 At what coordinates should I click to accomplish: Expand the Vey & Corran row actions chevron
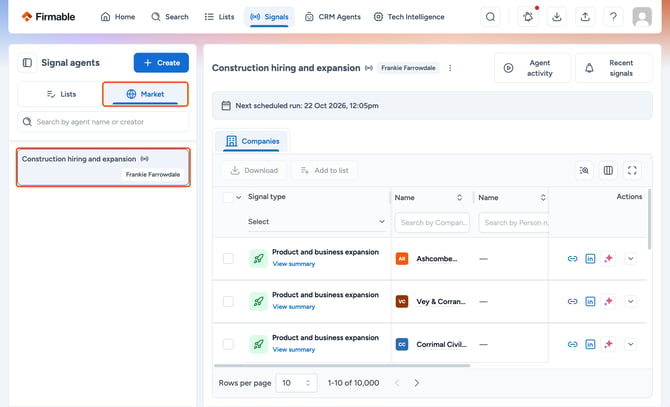click(631, 302)
